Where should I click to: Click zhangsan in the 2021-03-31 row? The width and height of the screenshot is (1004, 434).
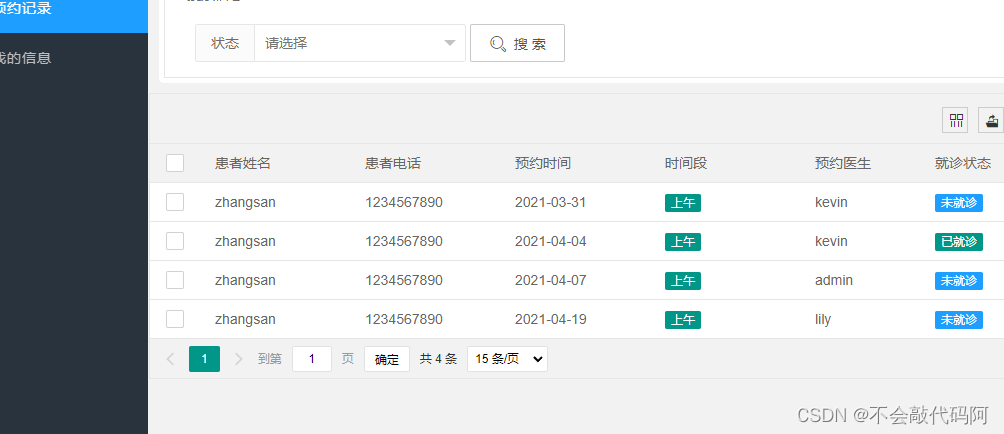tap(245, 202)
